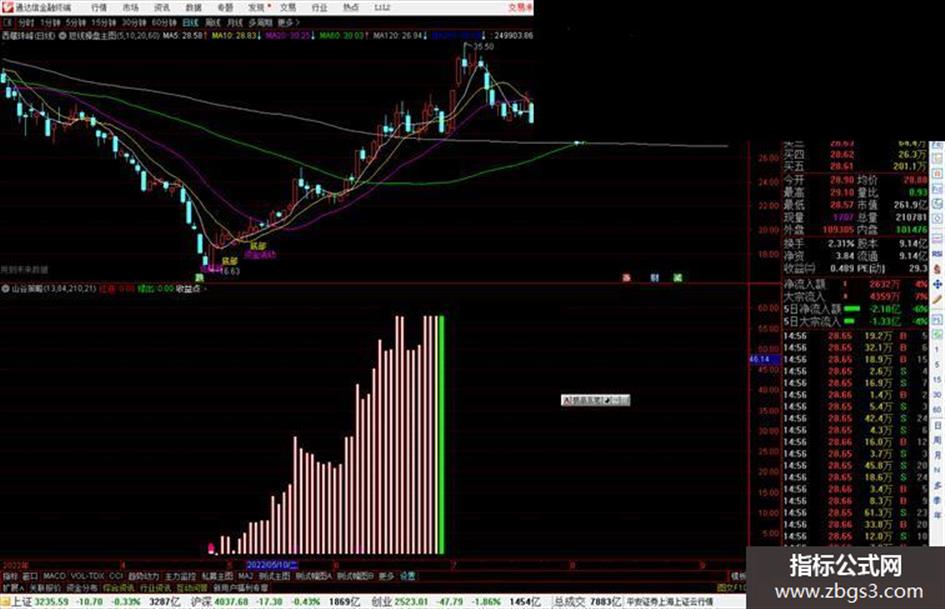Open the 资讯 menu

pos(162,7)
